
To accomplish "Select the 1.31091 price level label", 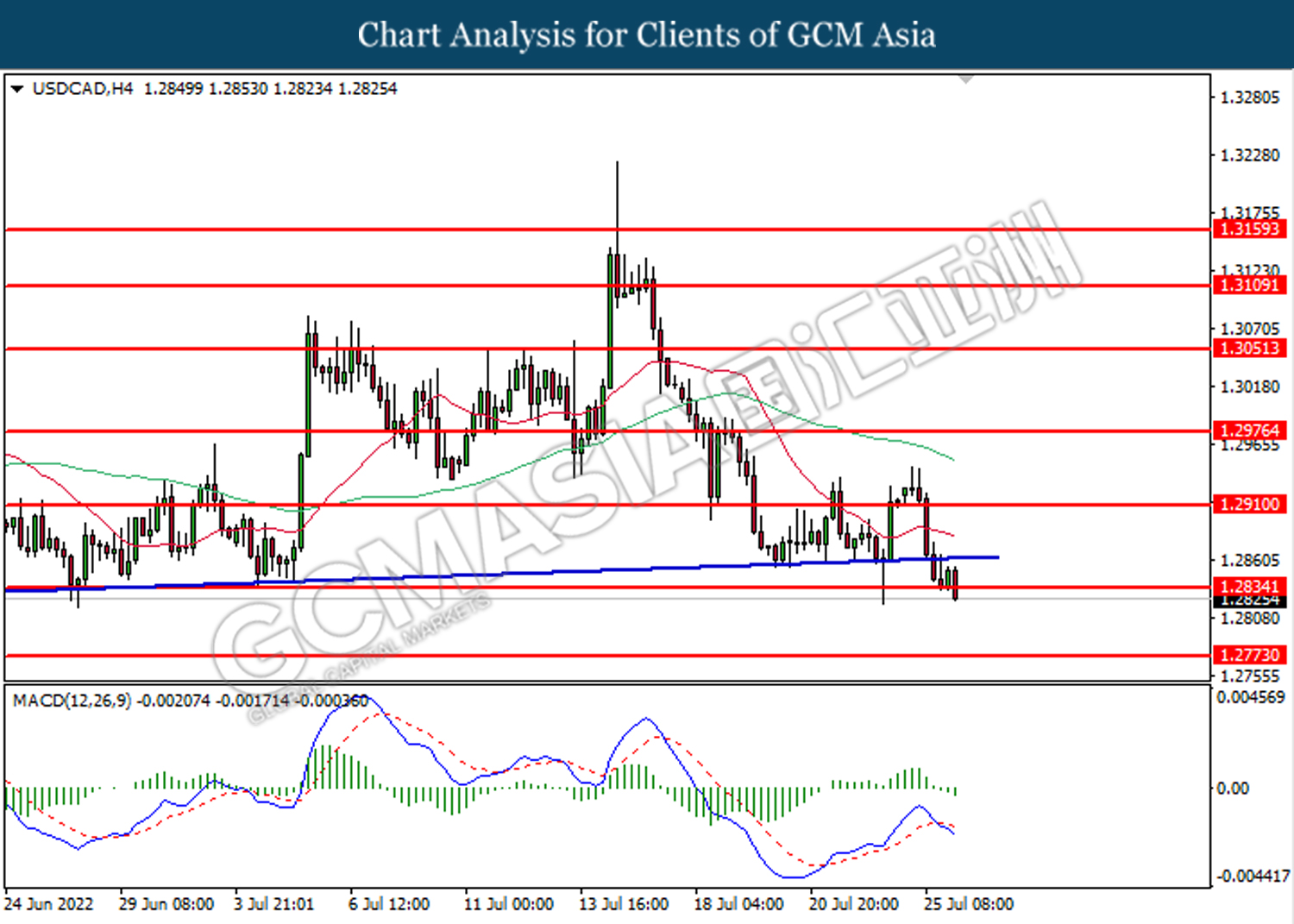I will 1249,285.
